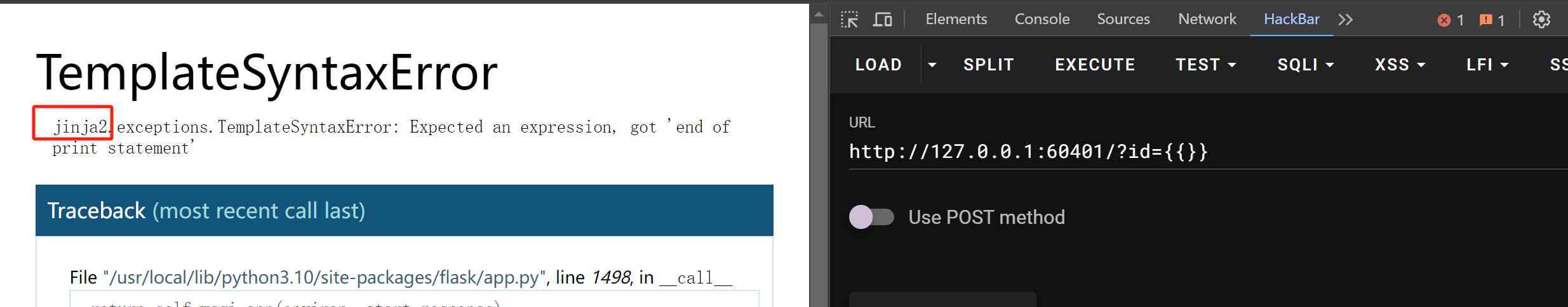The width and height of the screenshot is (1568, 307).
Task: Click the LOAD button
Action: coord(878,65)
